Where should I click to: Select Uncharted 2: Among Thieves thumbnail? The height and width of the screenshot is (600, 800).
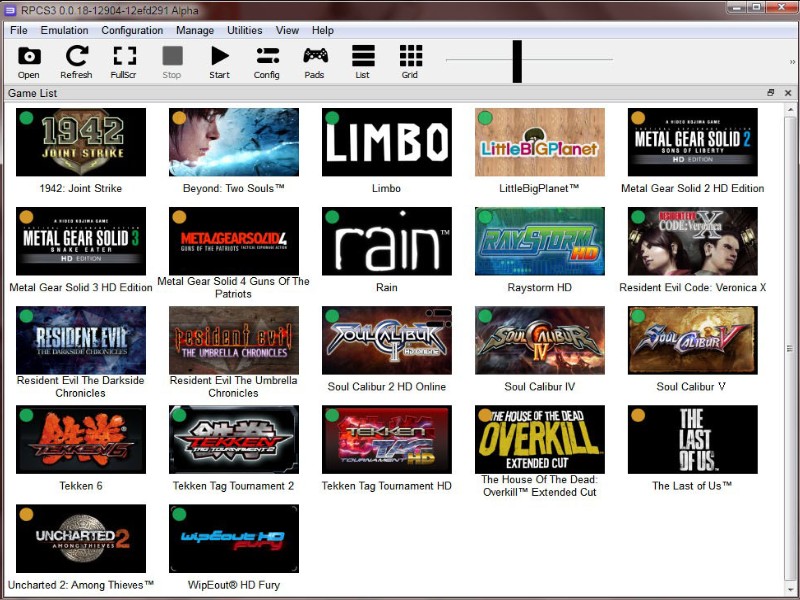(x=81, y=538)
